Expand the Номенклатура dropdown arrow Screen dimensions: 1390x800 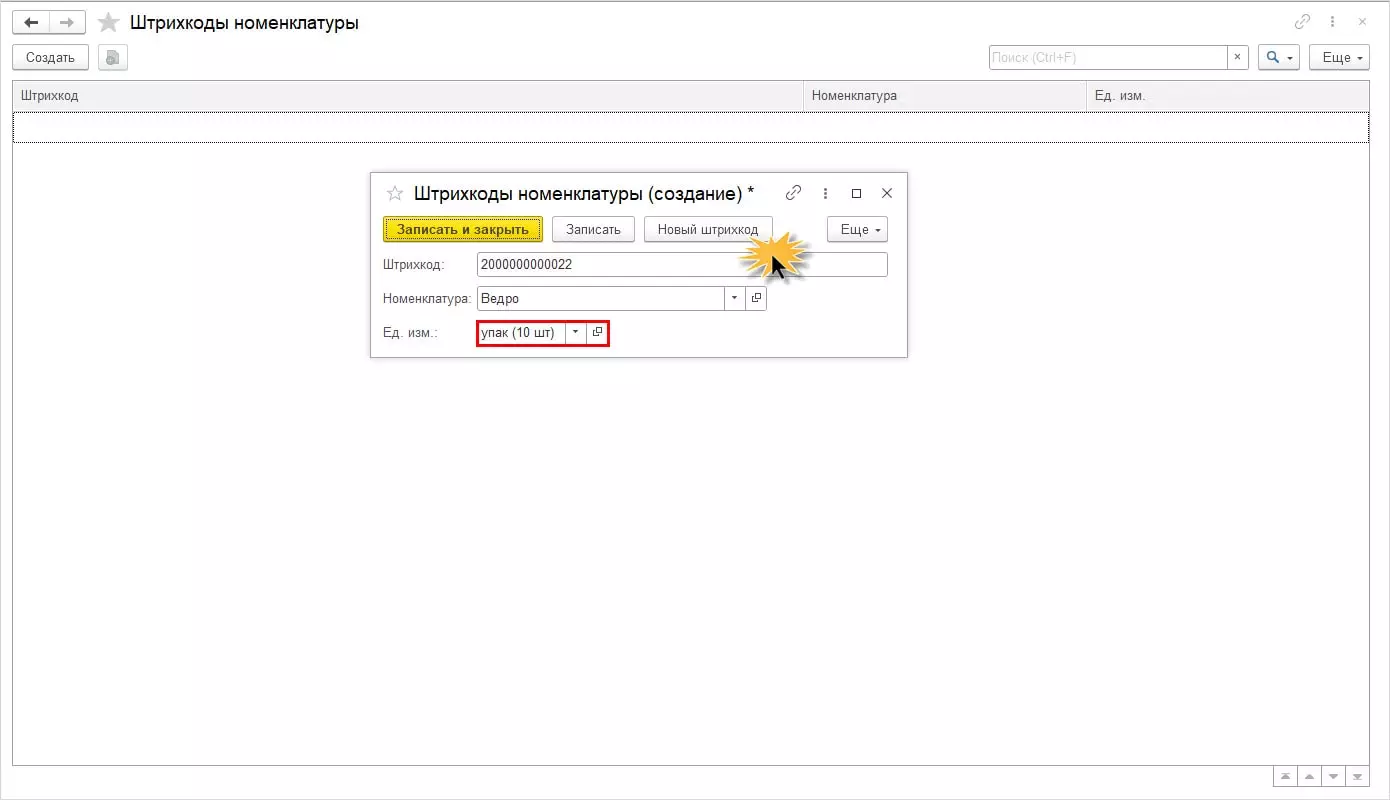[735, 298]
